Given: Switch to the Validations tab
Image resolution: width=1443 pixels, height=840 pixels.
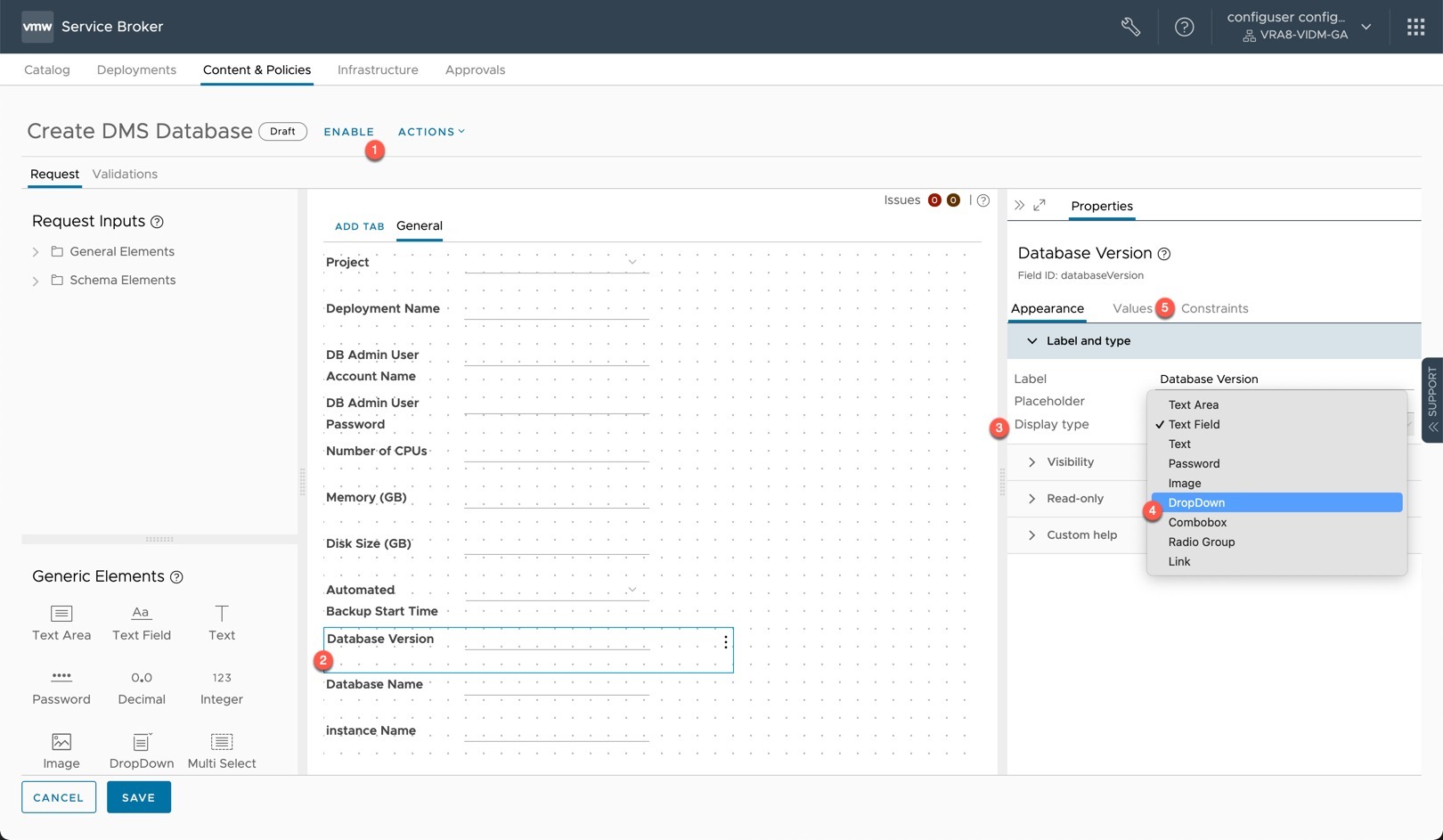Looking at the screenshot, I should pyautogui.click(x=125, y=174).
